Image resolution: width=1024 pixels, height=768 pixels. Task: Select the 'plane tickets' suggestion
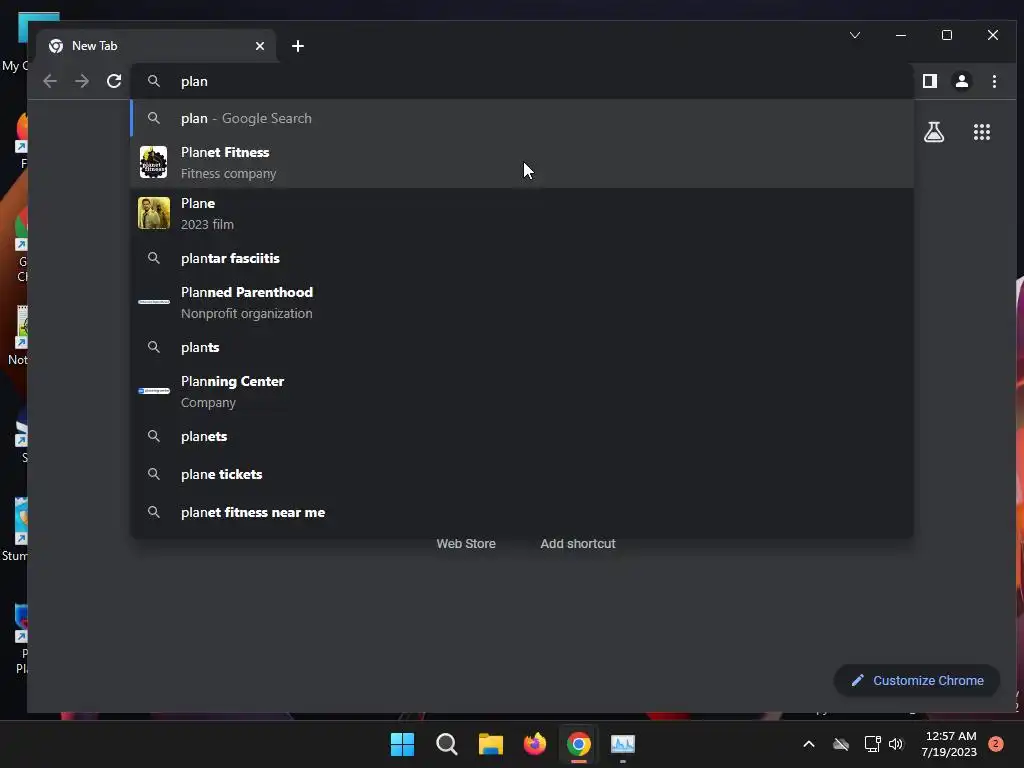point(522,474)
